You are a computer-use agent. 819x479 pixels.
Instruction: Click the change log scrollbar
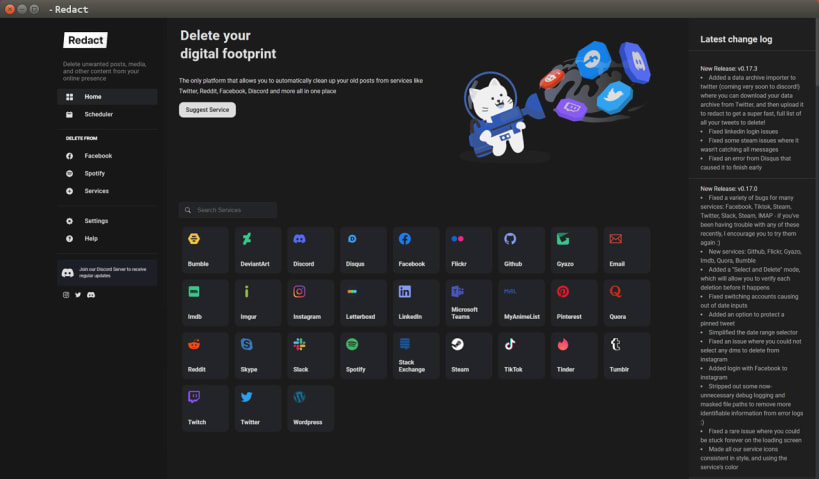(816, 52)
